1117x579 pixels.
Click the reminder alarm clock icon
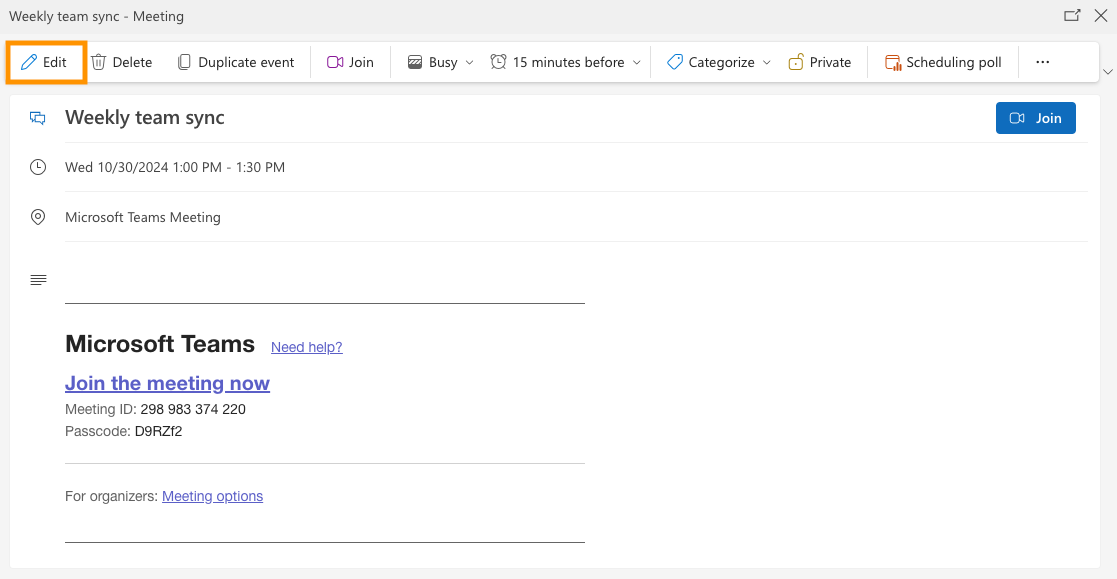(x=498, y=62)
